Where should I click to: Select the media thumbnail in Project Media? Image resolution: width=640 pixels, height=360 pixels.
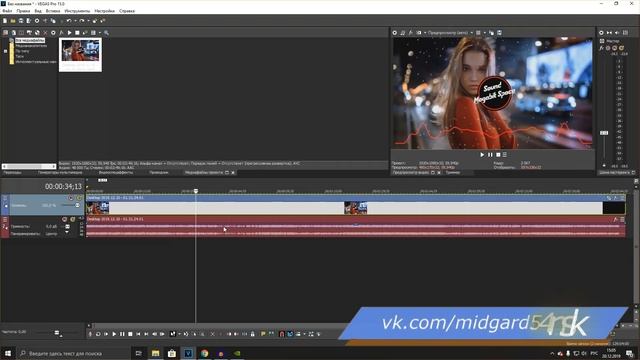click(x=80, y=55)
